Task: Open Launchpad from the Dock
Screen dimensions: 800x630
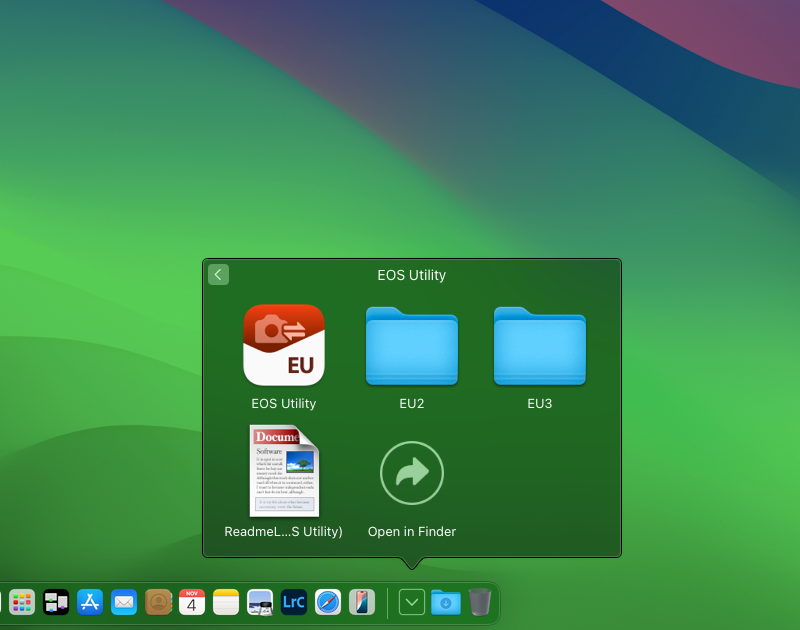Action: coord(21,602)
